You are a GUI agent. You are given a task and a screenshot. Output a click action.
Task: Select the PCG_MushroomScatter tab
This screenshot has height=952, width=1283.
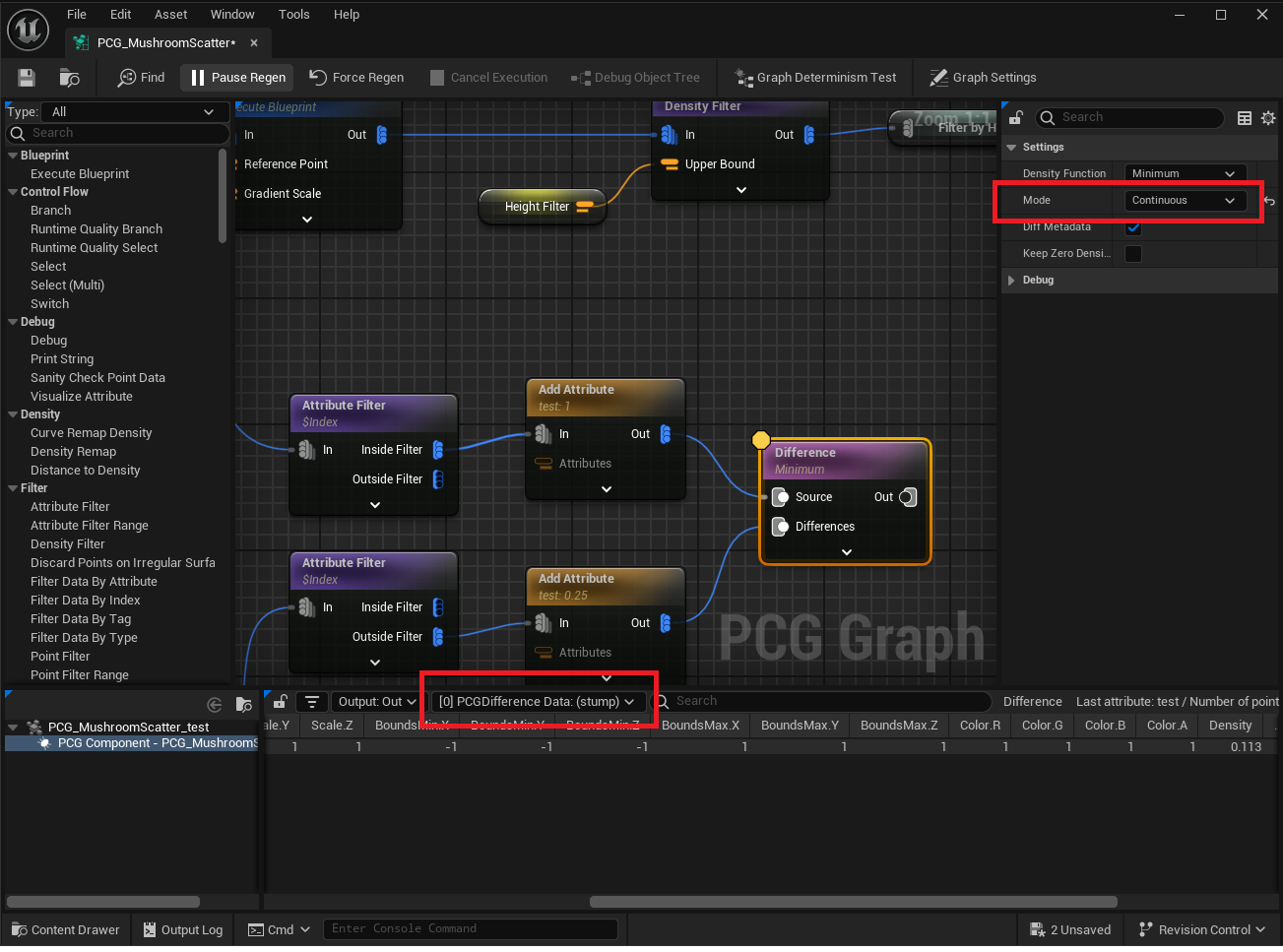(x=164, y=43)
